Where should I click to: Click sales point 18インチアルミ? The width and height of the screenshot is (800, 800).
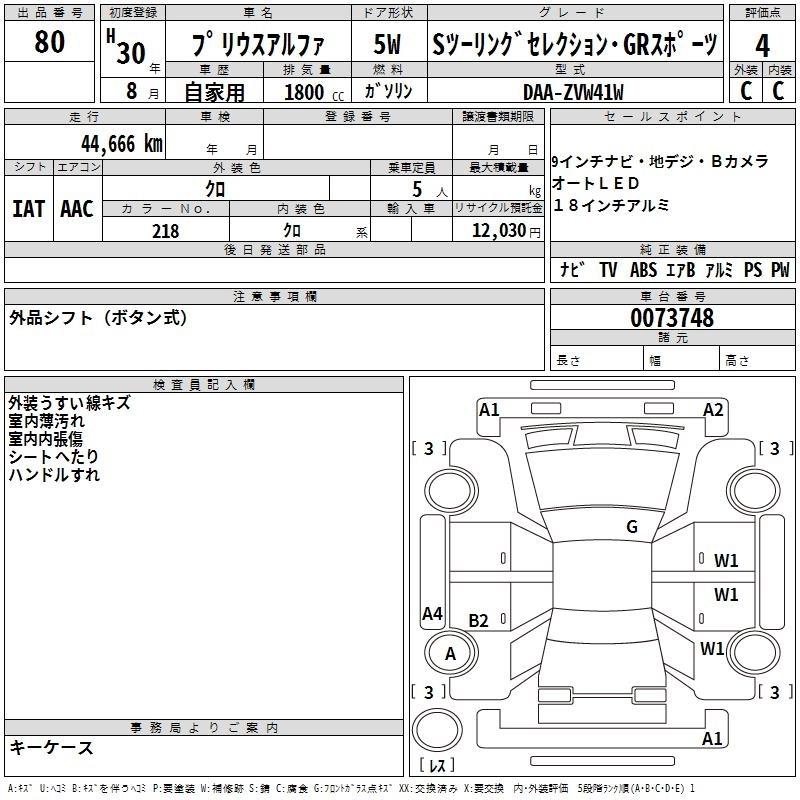pos(611,205)
